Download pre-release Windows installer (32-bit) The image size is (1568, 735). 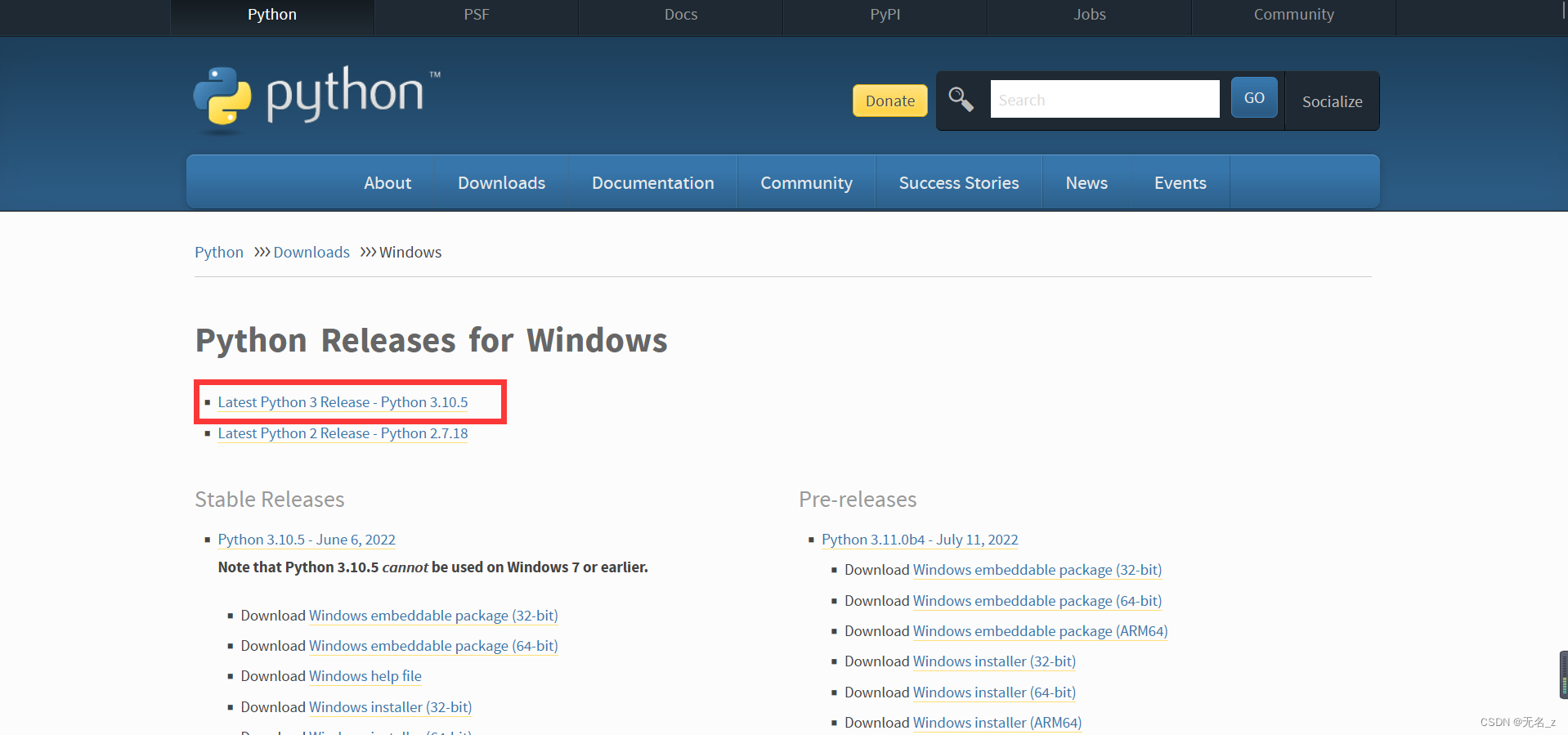994,661
